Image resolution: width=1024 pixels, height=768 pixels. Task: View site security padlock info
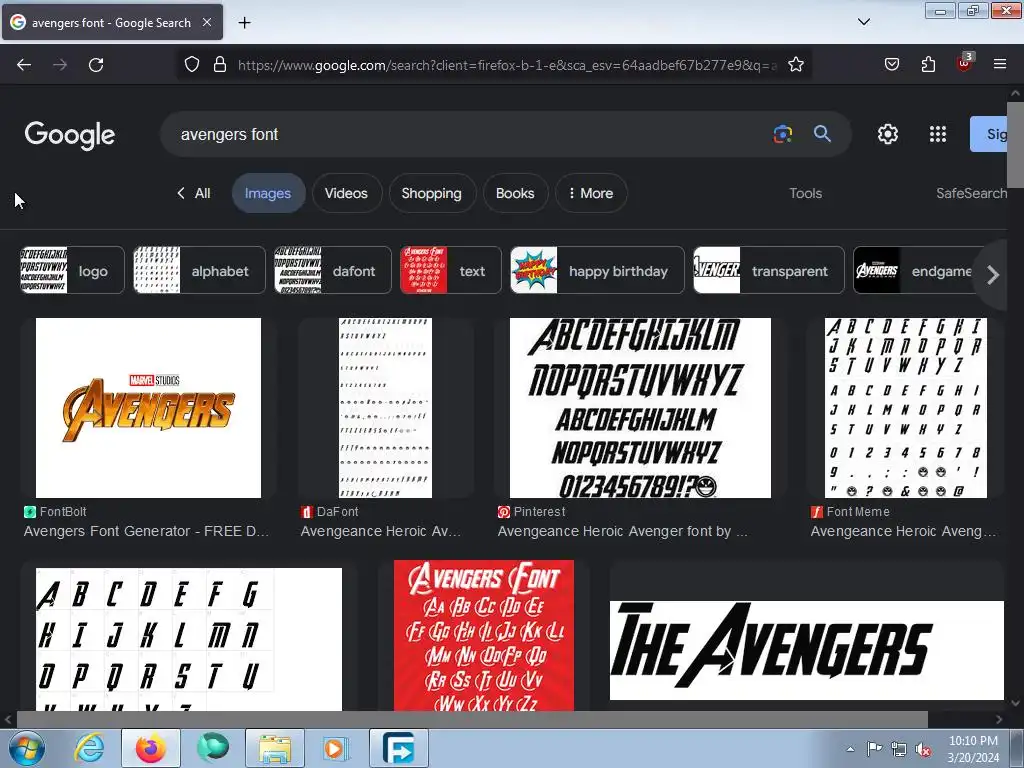click(x=220, y=65)
